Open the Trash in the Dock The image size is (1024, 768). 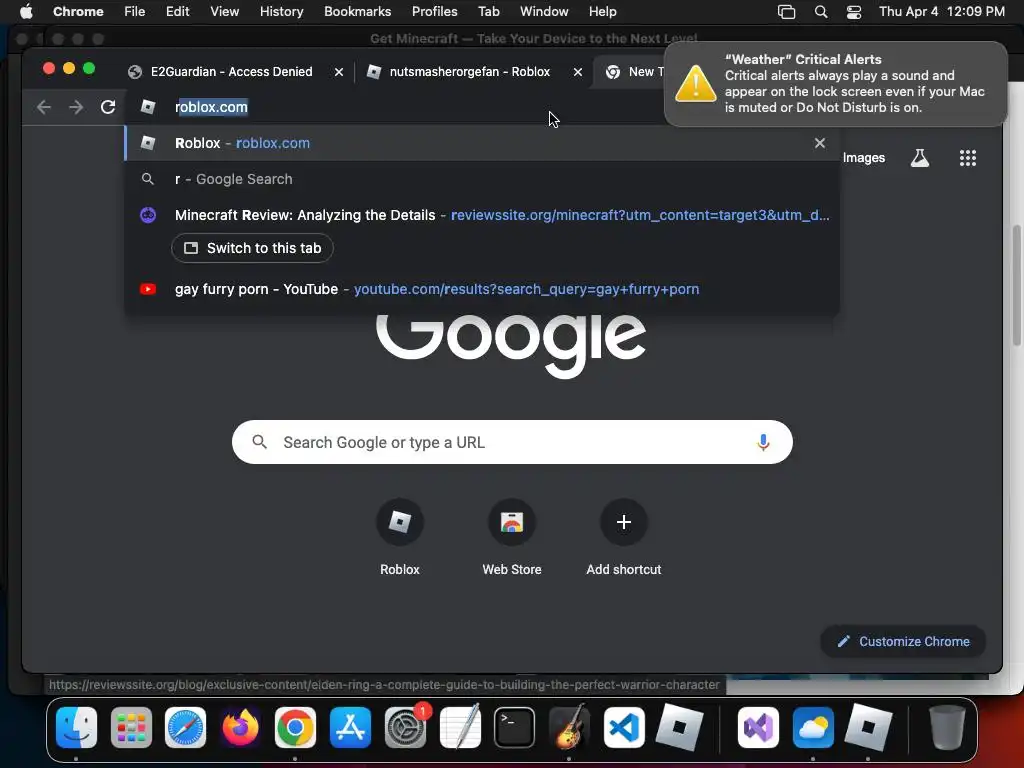tap(947, 727)
